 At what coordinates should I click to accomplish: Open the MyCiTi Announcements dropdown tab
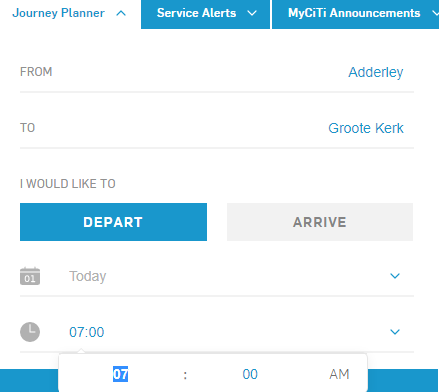coord(356,14)
